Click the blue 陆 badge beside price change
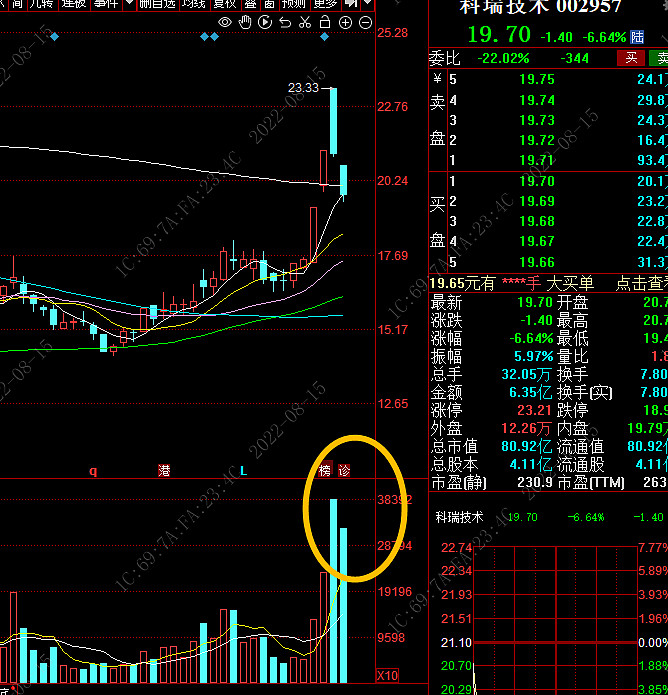This screenshot has width=668, height=695. click(638, 37)
